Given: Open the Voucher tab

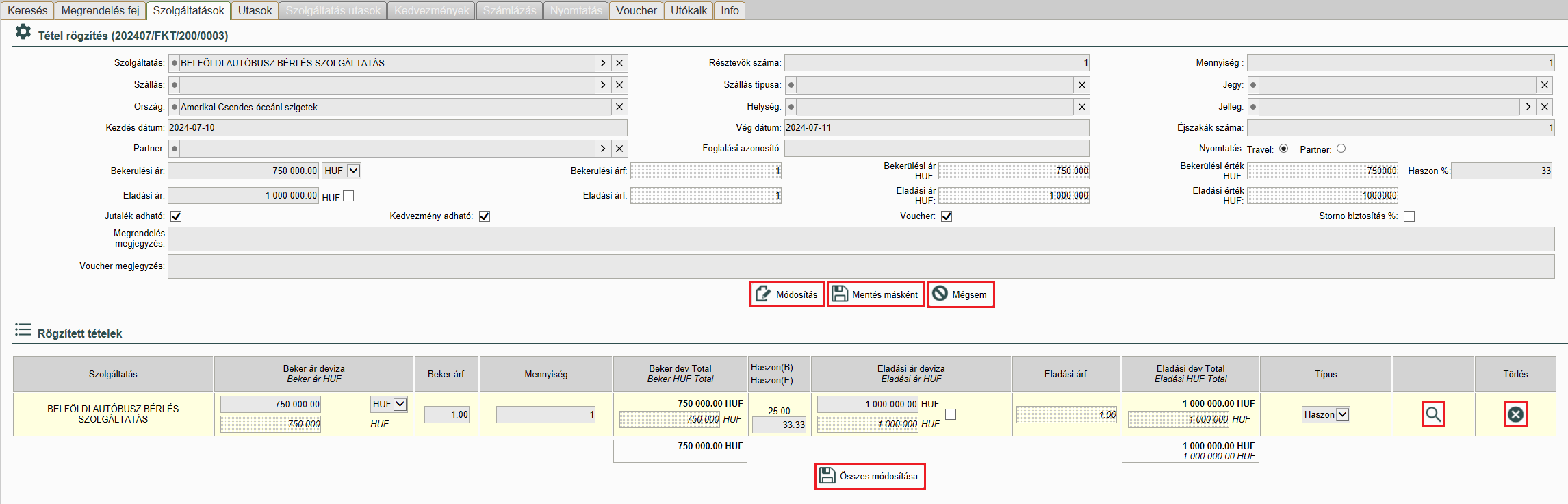Looking at the screenshot, I should (x=636, y=10).
